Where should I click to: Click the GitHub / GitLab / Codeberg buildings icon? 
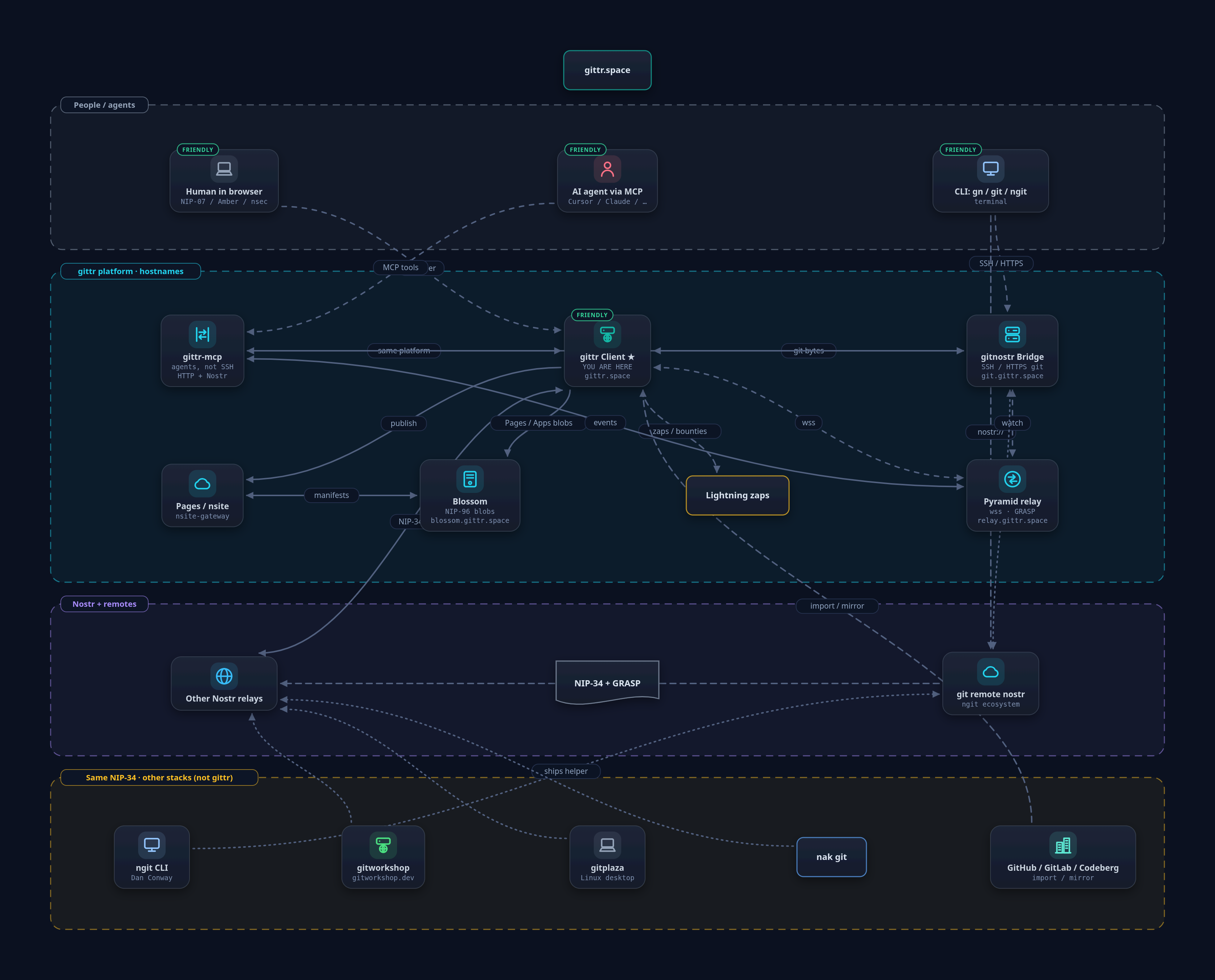point(1063,845)
